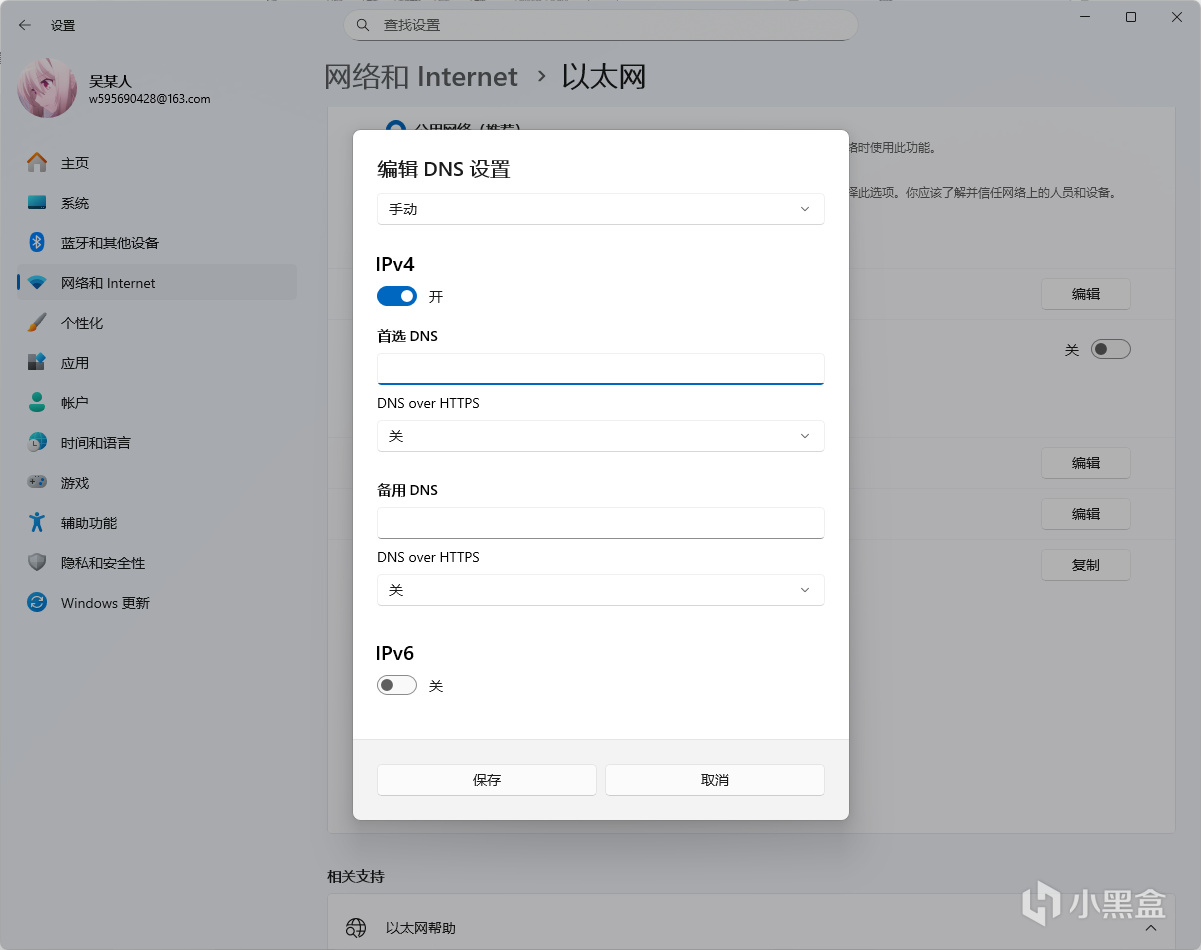
Task: Save the DNS settings
Action: [487, 780]
